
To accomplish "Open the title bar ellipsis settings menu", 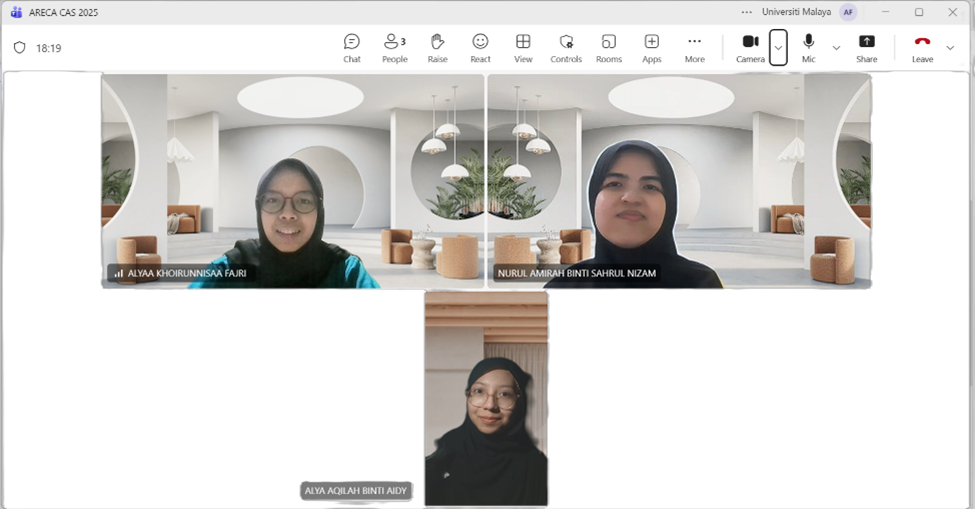I will click(x=747, y=12).
